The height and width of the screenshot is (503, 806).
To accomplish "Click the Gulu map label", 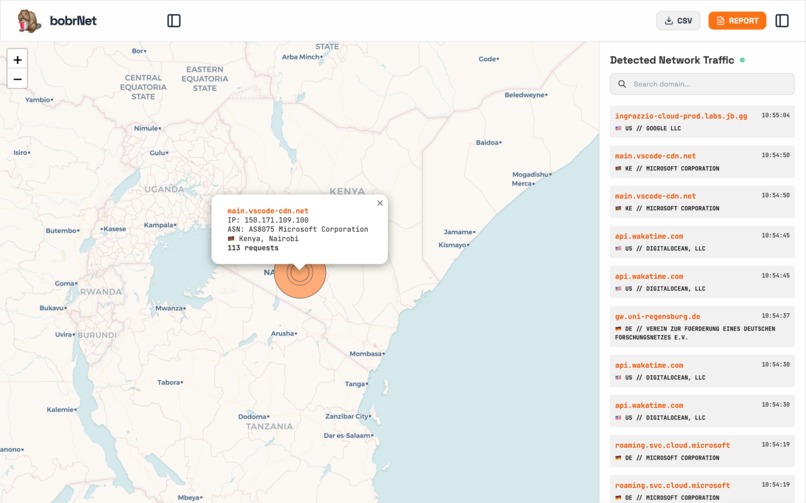I will (157, 153).
